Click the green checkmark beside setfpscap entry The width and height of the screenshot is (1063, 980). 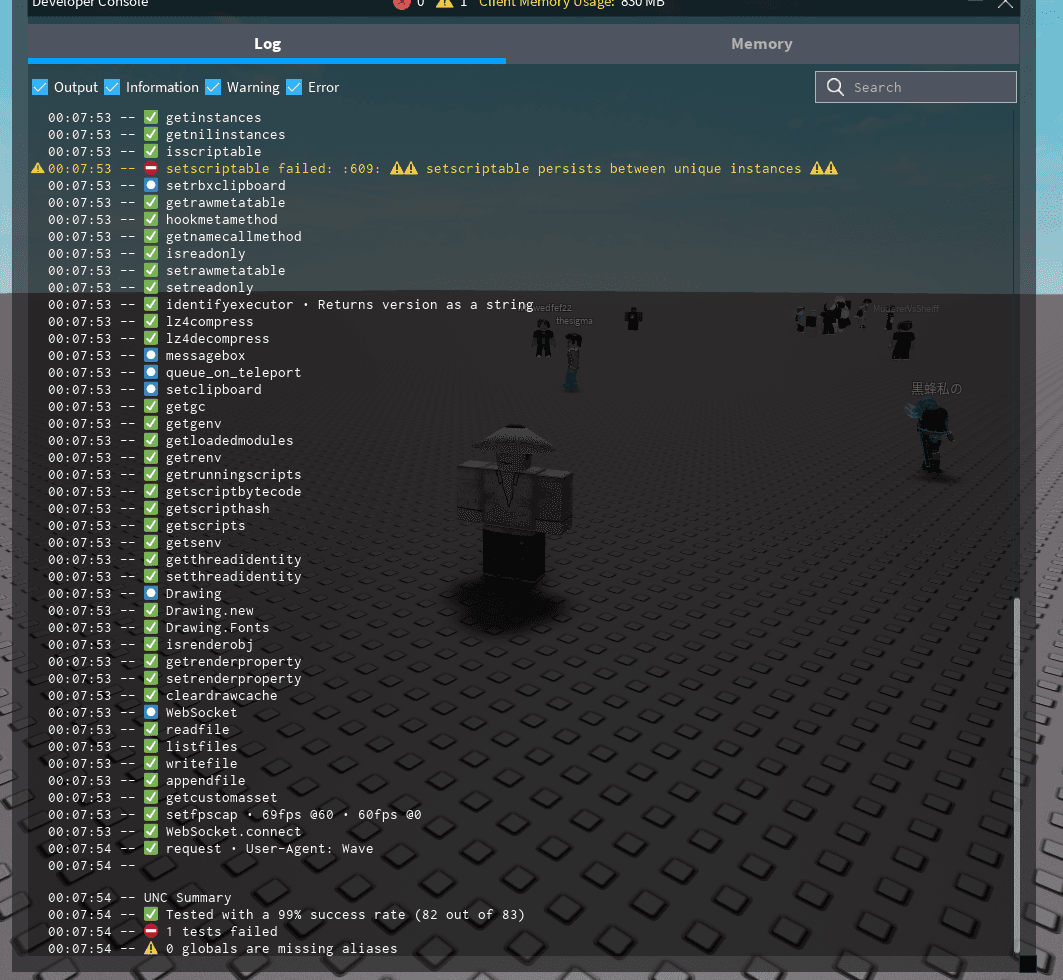150,814
